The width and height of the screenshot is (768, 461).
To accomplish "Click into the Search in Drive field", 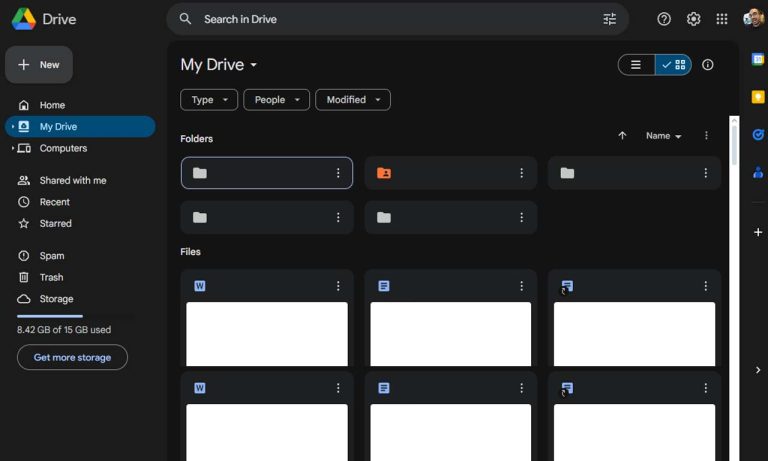I will (x=398, y=19).
